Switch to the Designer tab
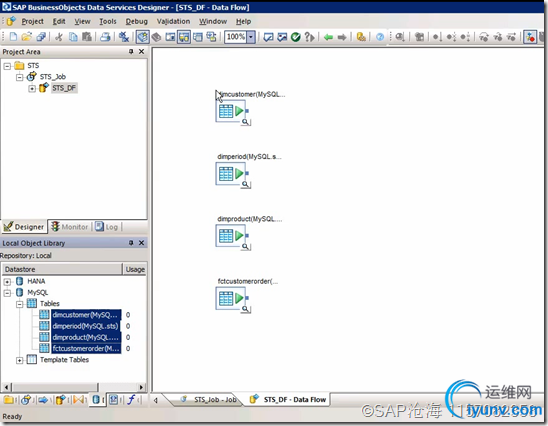Viewport: 548px width, 426px height. click(24, 227)
